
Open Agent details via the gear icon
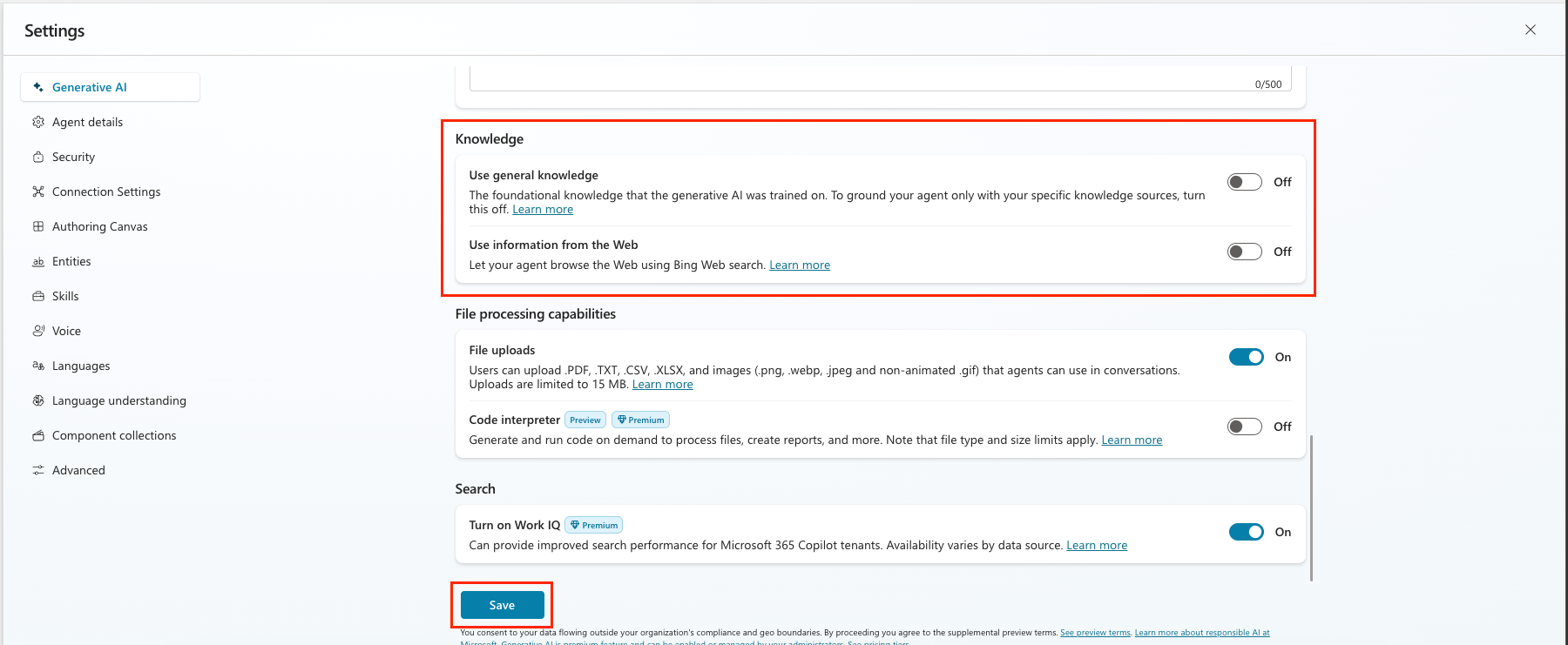coord(38,122)
